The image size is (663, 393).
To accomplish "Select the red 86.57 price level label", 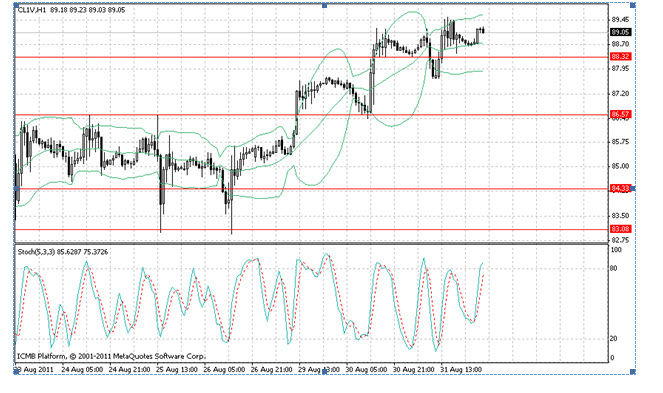I will pyautogui.click(x=620, y=114).
